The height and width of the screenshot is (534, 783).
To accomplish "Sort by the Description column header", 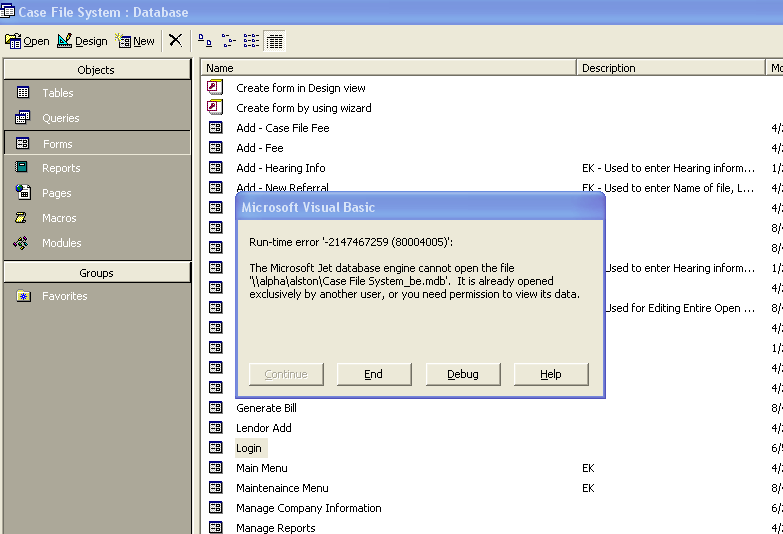I will (x=671, y=68).
